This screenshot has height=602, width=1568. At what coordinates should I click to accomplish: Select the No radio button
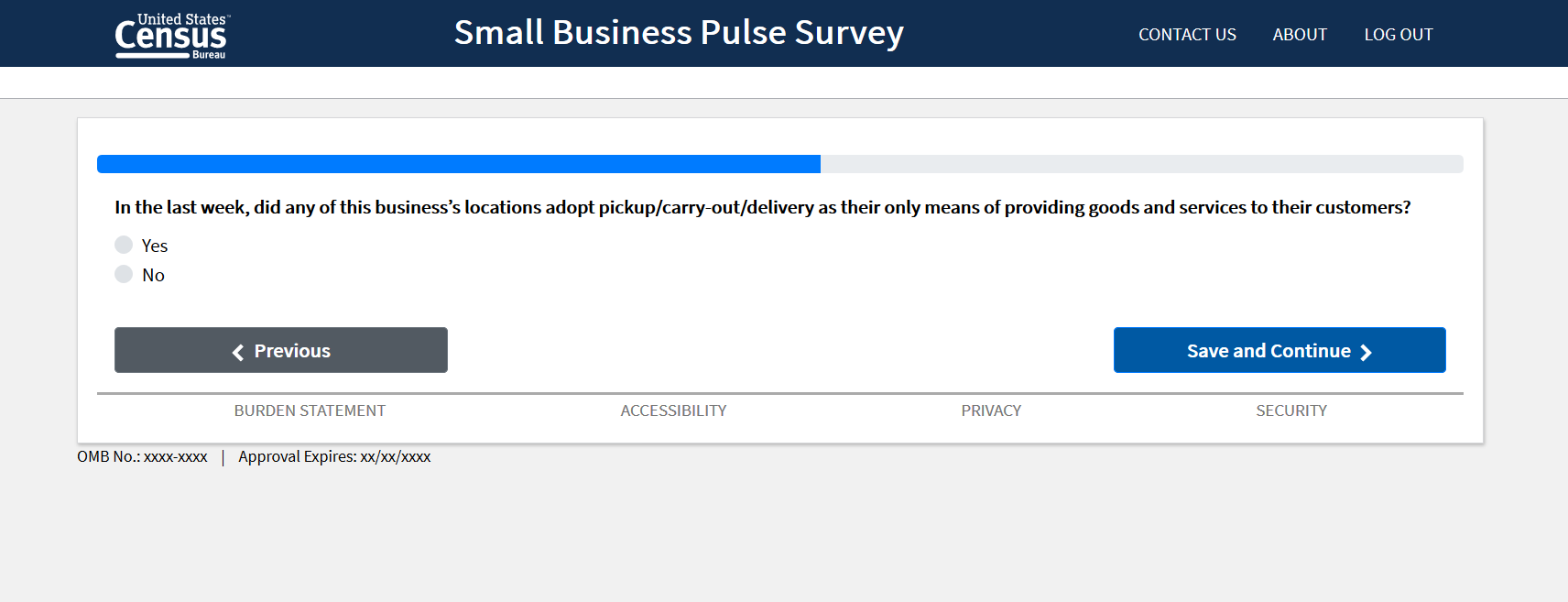(124, 274)
